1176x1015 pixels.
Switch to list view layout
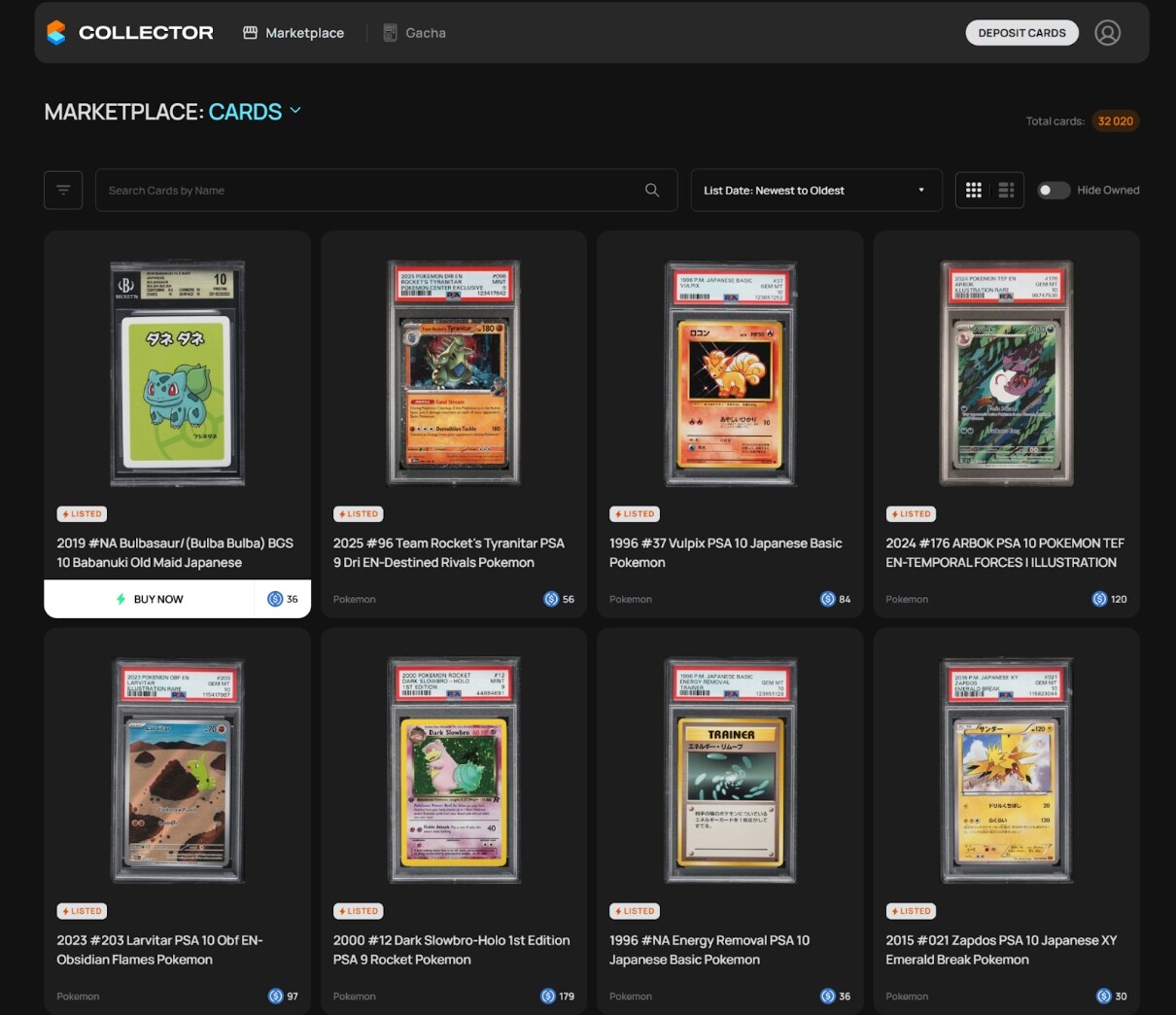click(x=1006, y=191)
